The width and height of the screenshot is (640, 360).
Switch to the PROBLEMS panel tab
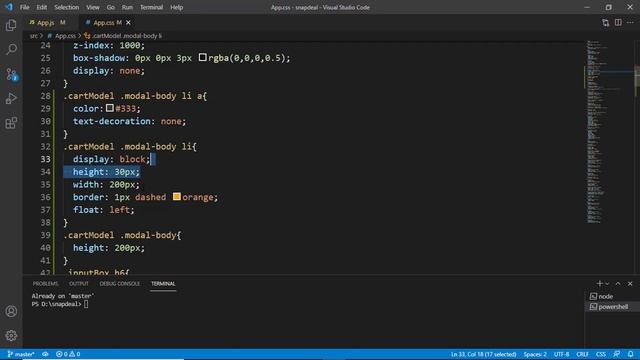click(45, 283)
